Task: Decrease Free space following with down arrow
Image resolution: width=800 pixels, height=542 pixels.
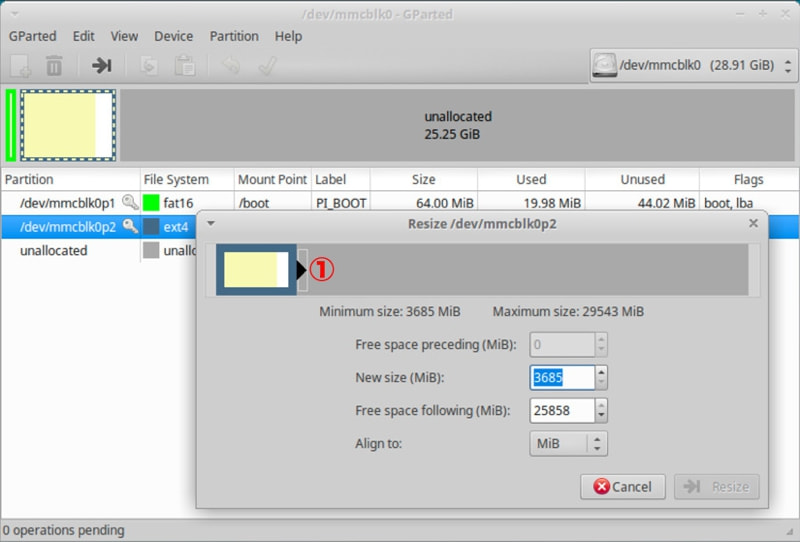Action: (x=601, y=416)
